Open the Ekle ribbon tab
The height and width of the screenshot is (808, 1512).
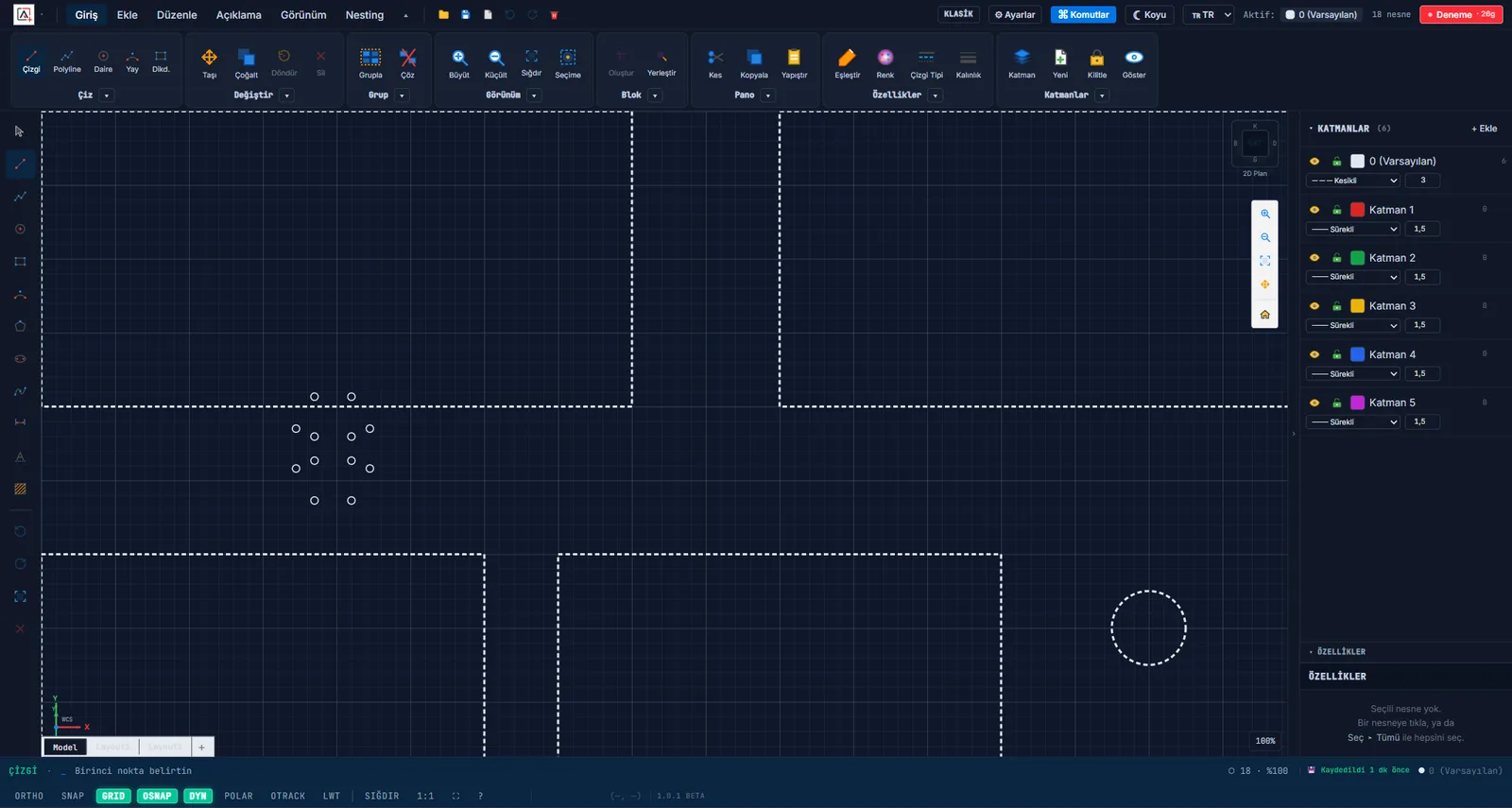point(128,15)
